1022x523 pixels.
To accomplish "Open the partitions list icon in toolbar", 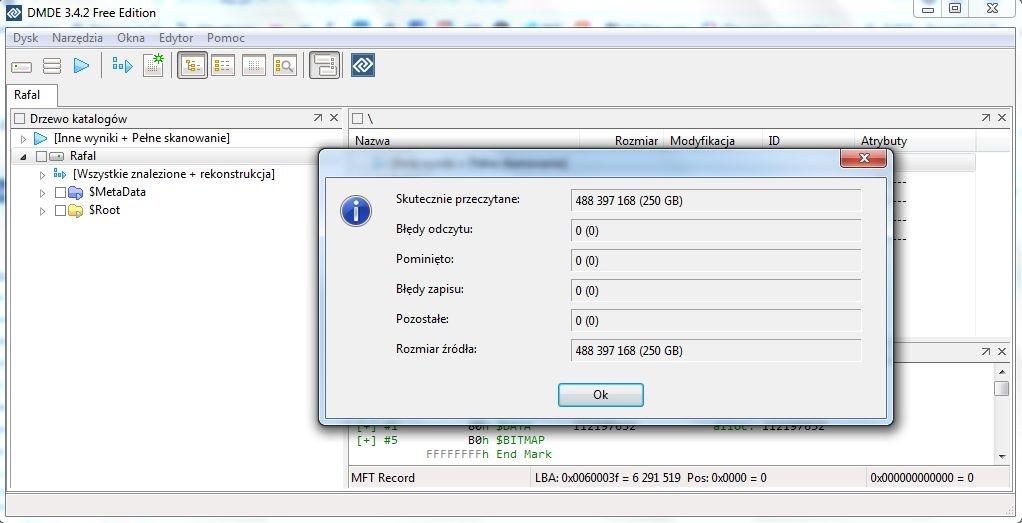I will pos(51,66).
